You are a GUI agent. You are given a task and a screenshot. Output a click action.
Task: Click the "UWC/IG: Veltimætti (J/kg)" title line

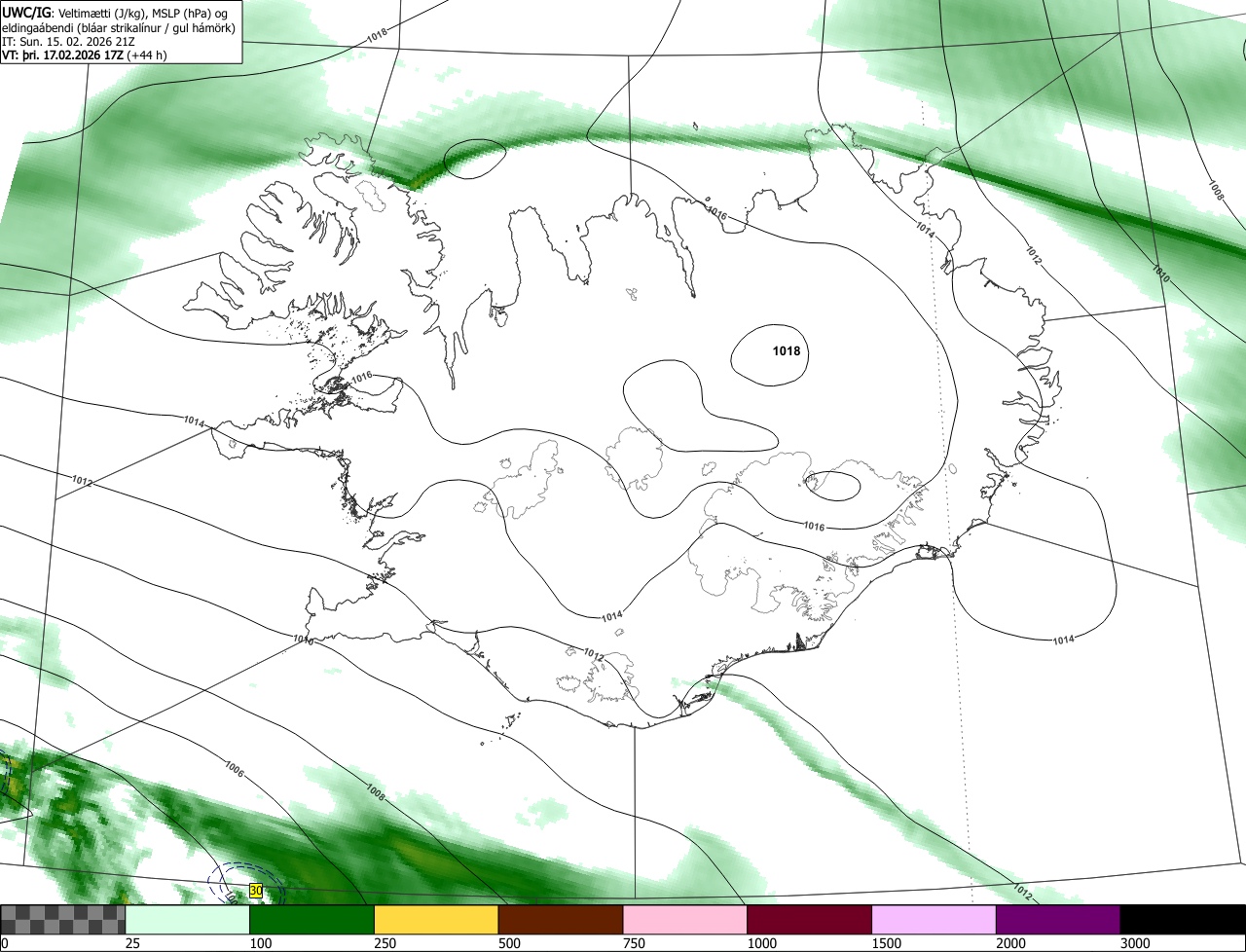[x=114, y=12]
